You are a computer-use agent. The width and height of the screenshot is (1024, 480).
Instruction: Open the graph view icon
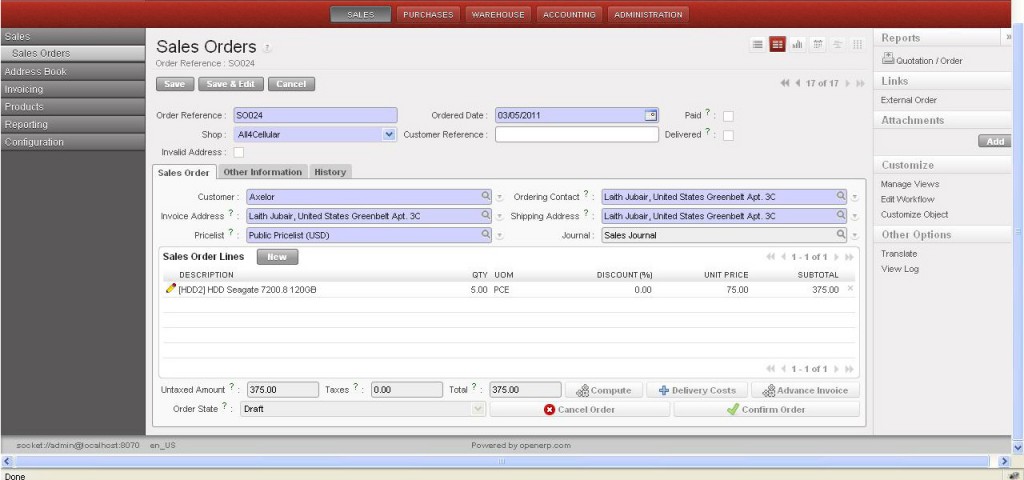coord(797,44)
